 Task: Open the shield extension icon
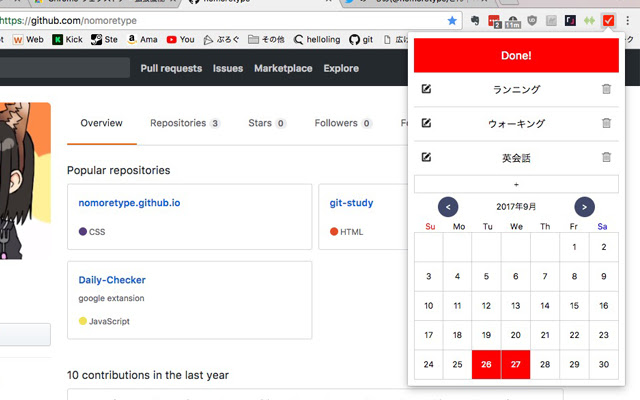tap(532, 20)
